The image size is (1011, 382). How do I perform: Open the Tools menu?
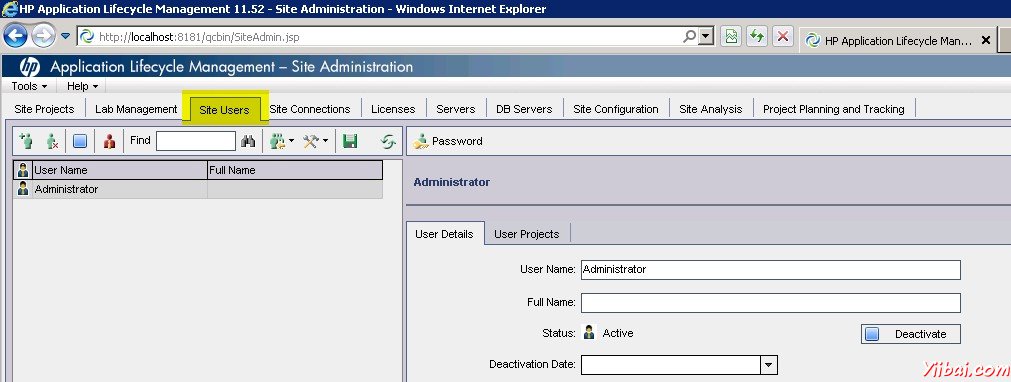tap(29, 86)
